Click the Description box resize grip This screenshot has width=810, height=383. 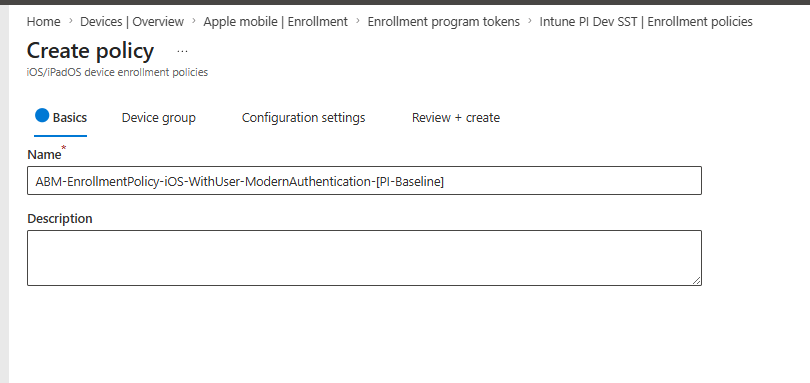coord(696,280)
